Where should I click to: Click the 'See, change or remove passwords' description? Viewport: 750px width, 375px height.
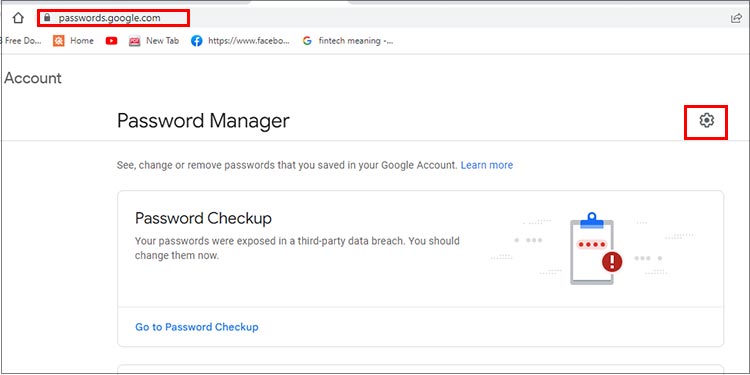(287, 165)
